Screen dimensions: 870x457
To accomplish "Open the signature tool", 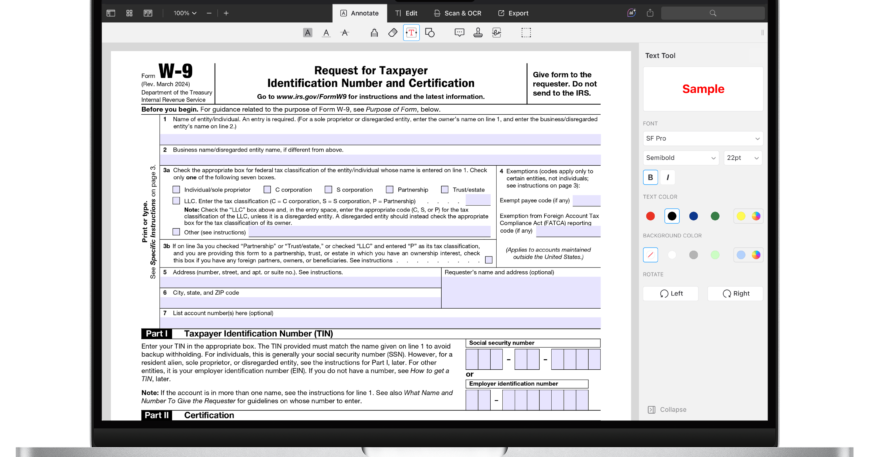I will click(496, 33).
